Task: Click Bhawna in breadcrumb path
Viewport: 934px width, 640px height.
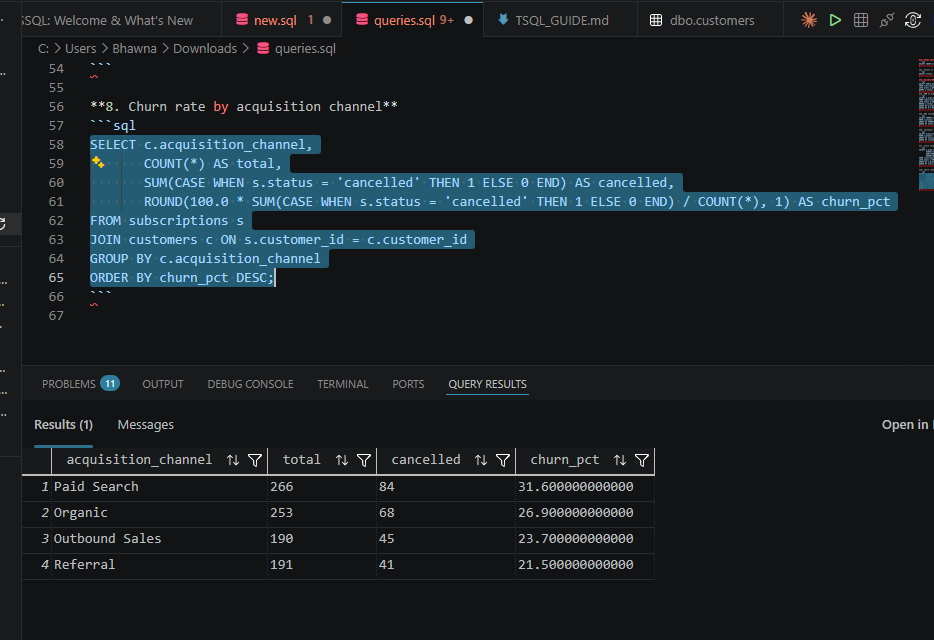Action: (x=134, y=49)
